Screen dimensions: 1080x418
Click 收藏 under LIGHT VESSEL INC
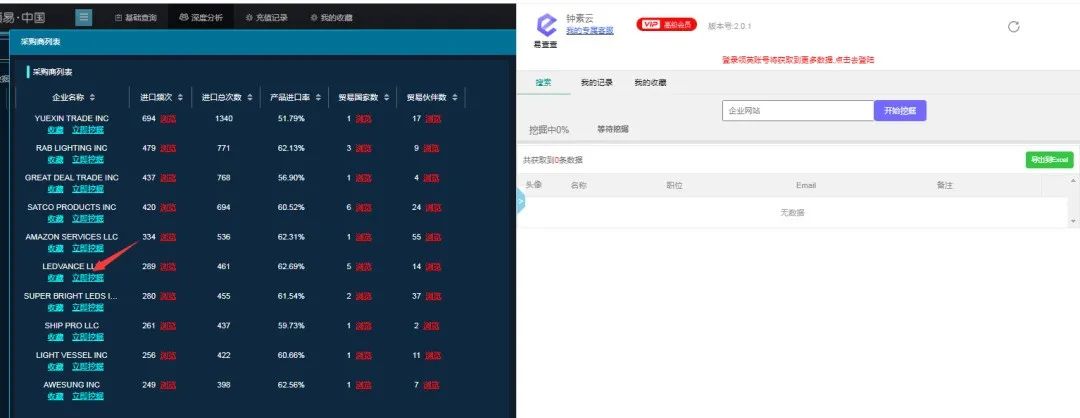click(55, 366)
